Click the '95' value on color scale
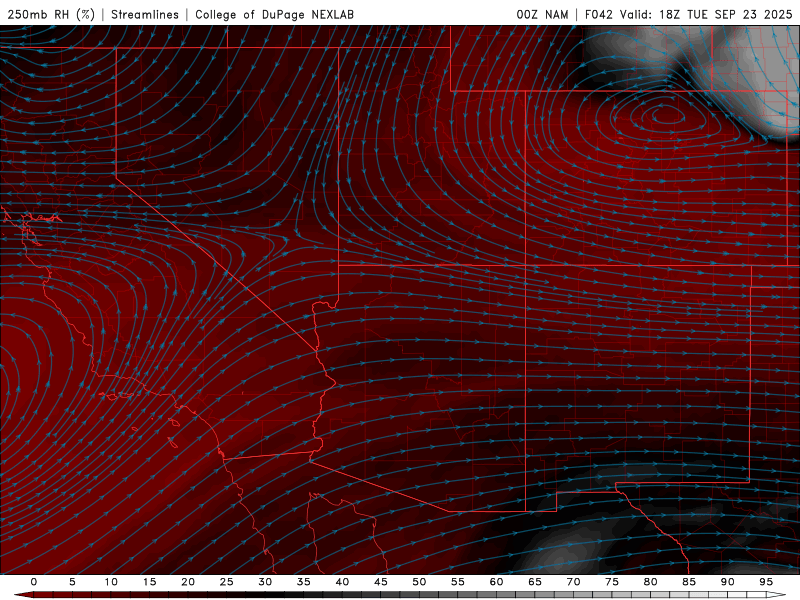Screen dimensions: 800x600 click(766, 582)
